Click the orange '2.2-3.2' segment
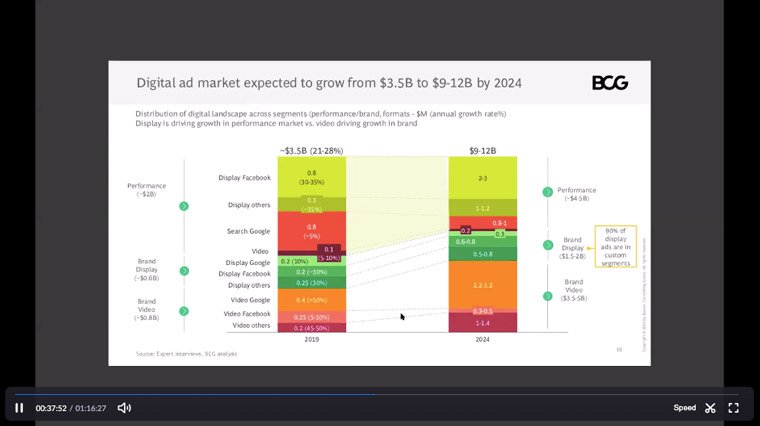 click(483, 285)
